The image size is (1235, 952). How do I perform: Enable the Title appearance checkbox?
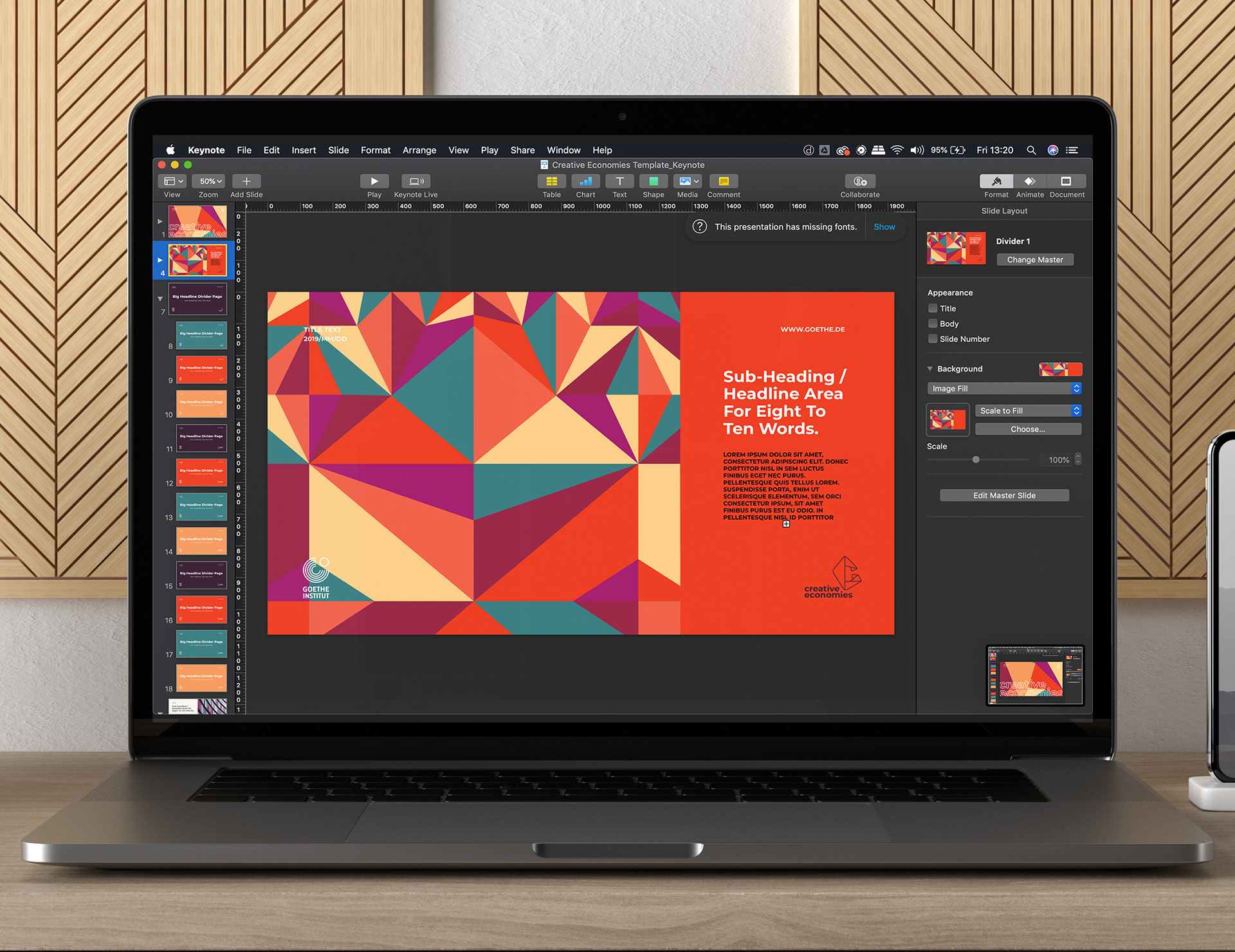(933, 308)
